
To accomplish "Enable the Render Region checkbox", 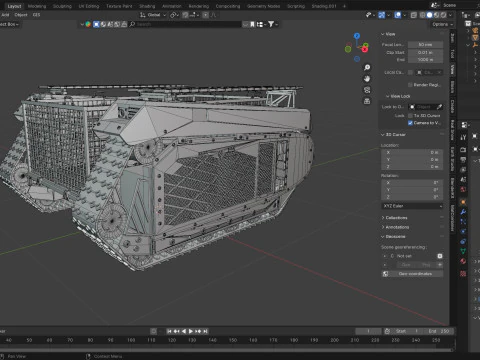I will tap(410, 85).
